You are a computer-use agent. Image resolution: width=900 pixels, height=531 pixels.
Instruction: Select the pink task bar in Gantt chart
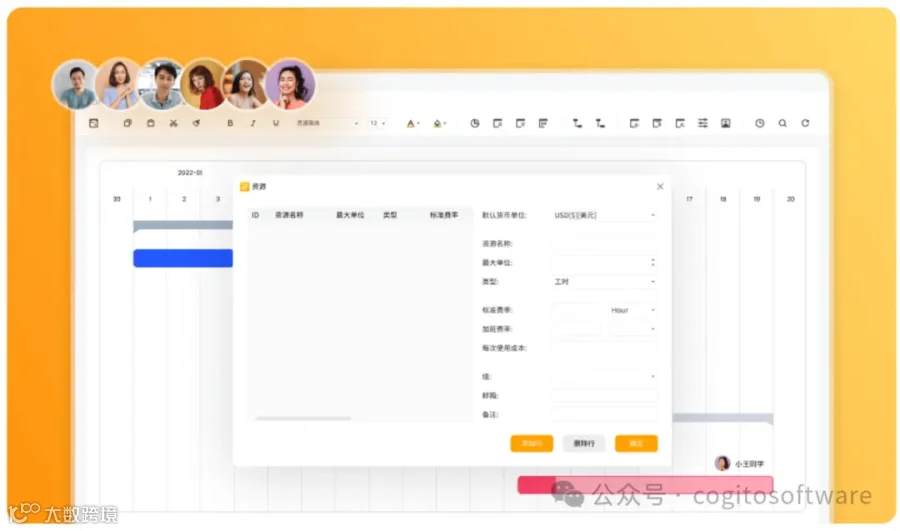(645, 485)
